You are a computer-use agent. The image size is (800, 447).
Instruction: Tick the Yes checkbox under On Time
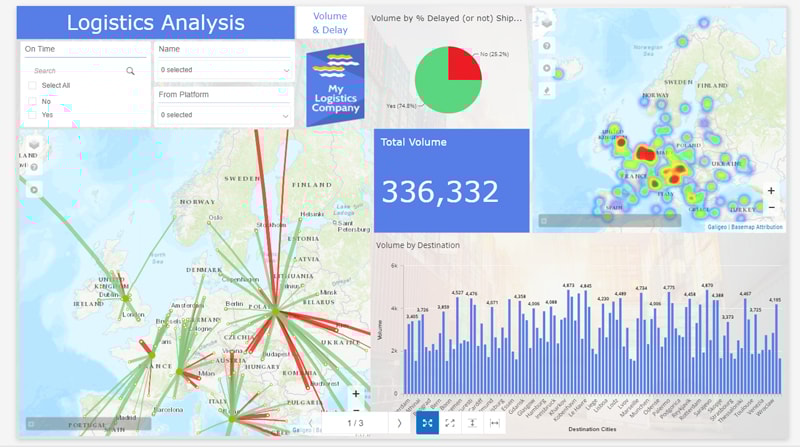[33, 115]
